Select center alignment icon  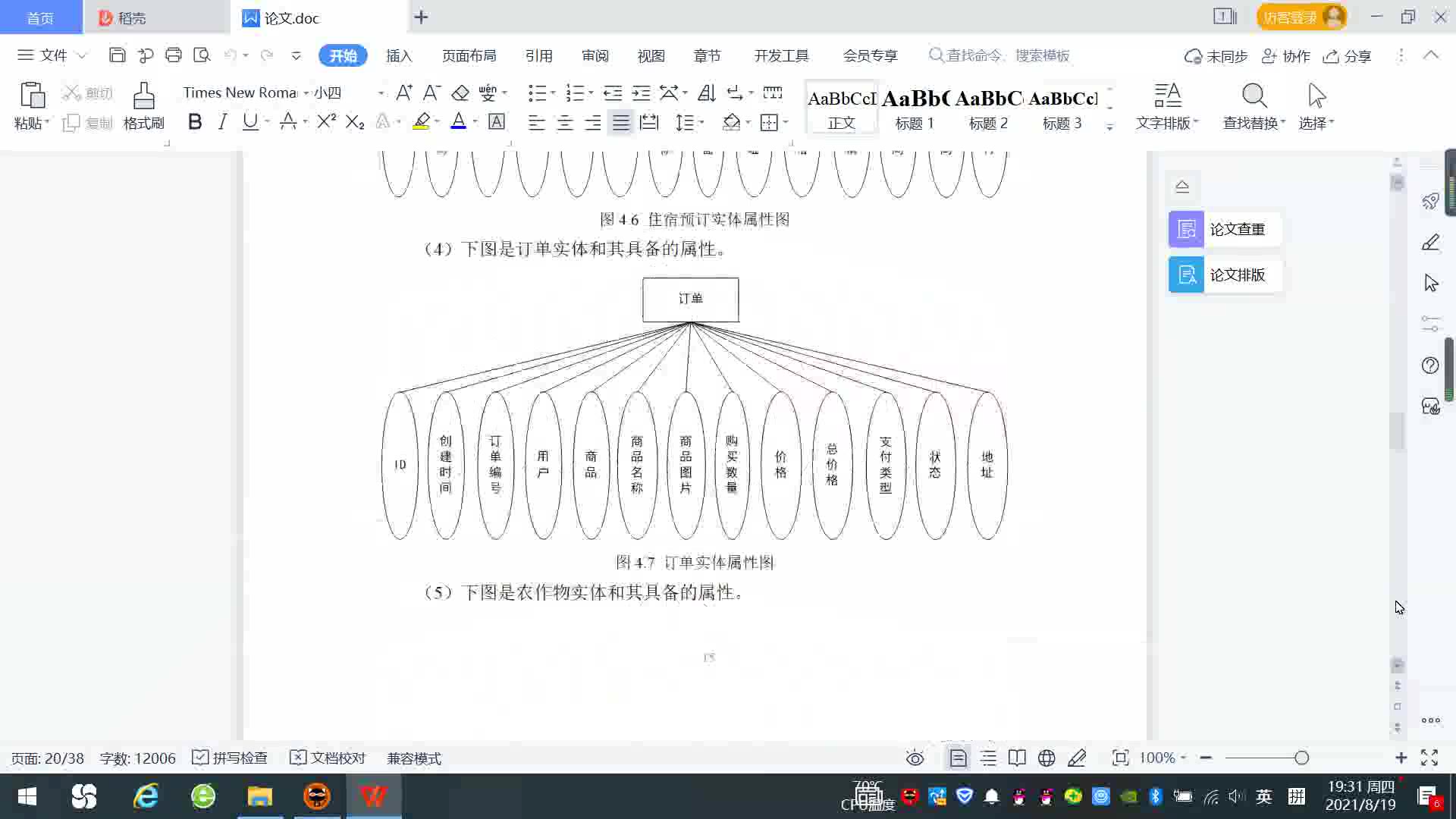click(564, 123)
